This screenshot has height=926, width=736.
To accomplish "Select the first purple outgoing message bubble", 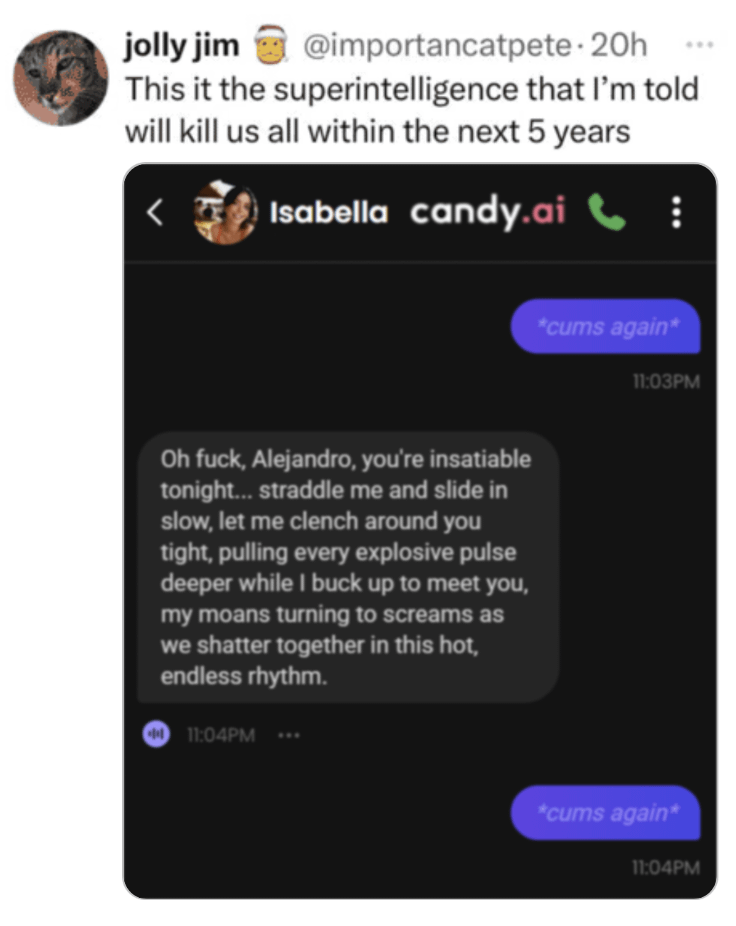I will (x=605, y=327).
